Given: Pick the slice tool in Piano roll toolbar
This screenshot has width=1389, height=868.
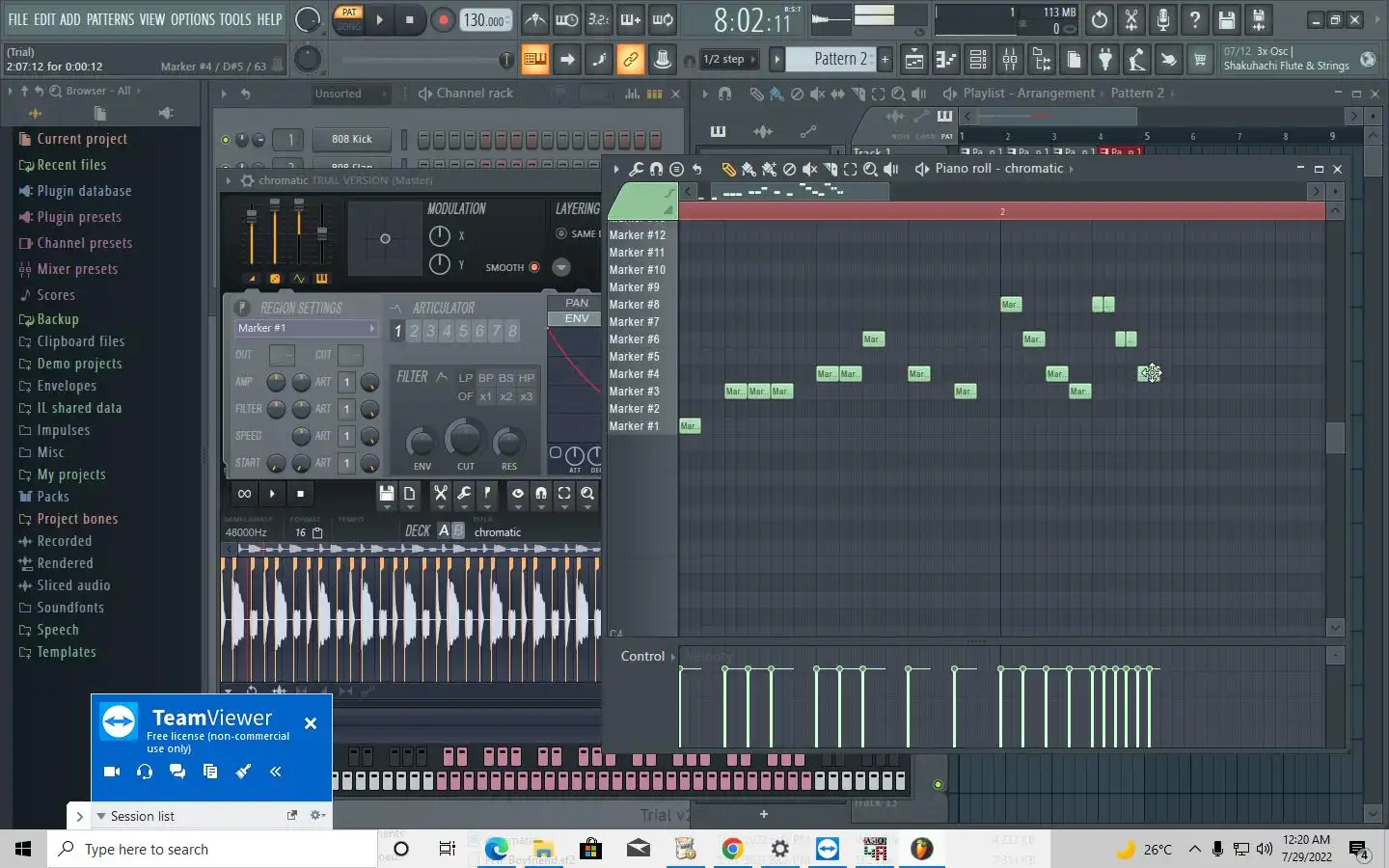Looking at the screenshot, I should pos(830,169).
